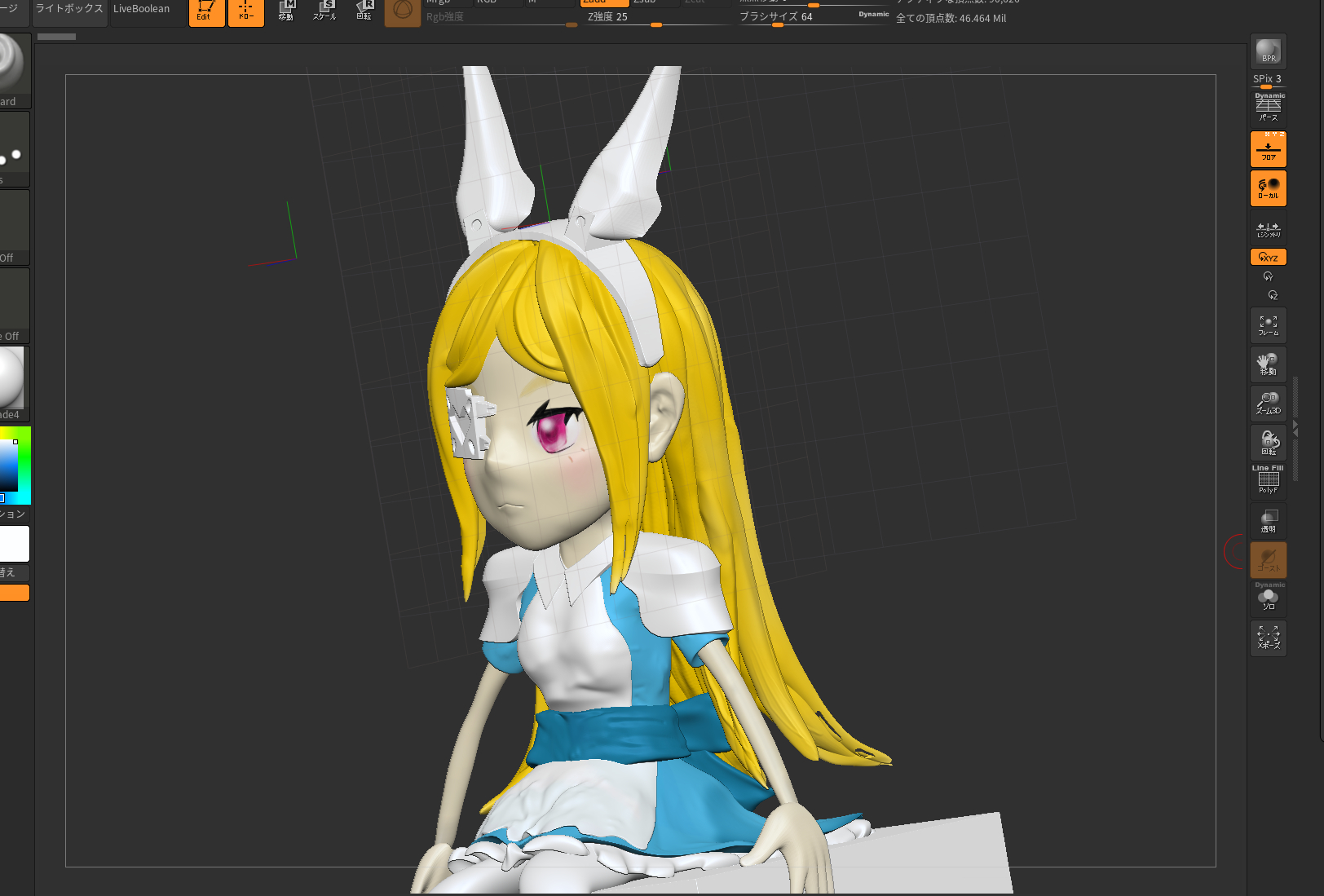
Task: Open the stroke dots thumbnail
Action: [14, 149]
